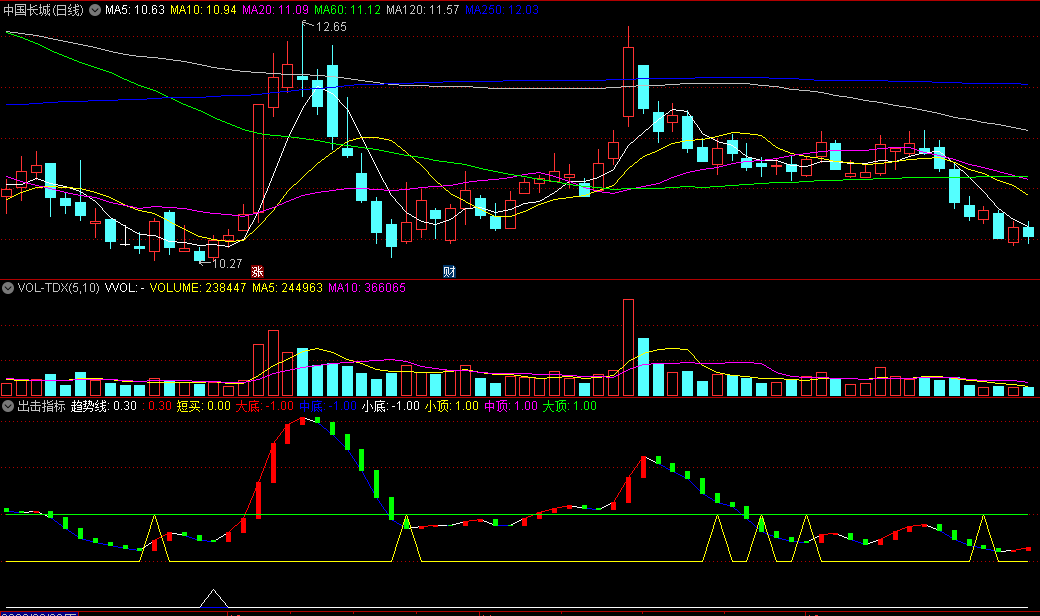Viewport: 1040px width, 616px height.
Task: Click the MA10: 366065 volume label
Action: 367,288
